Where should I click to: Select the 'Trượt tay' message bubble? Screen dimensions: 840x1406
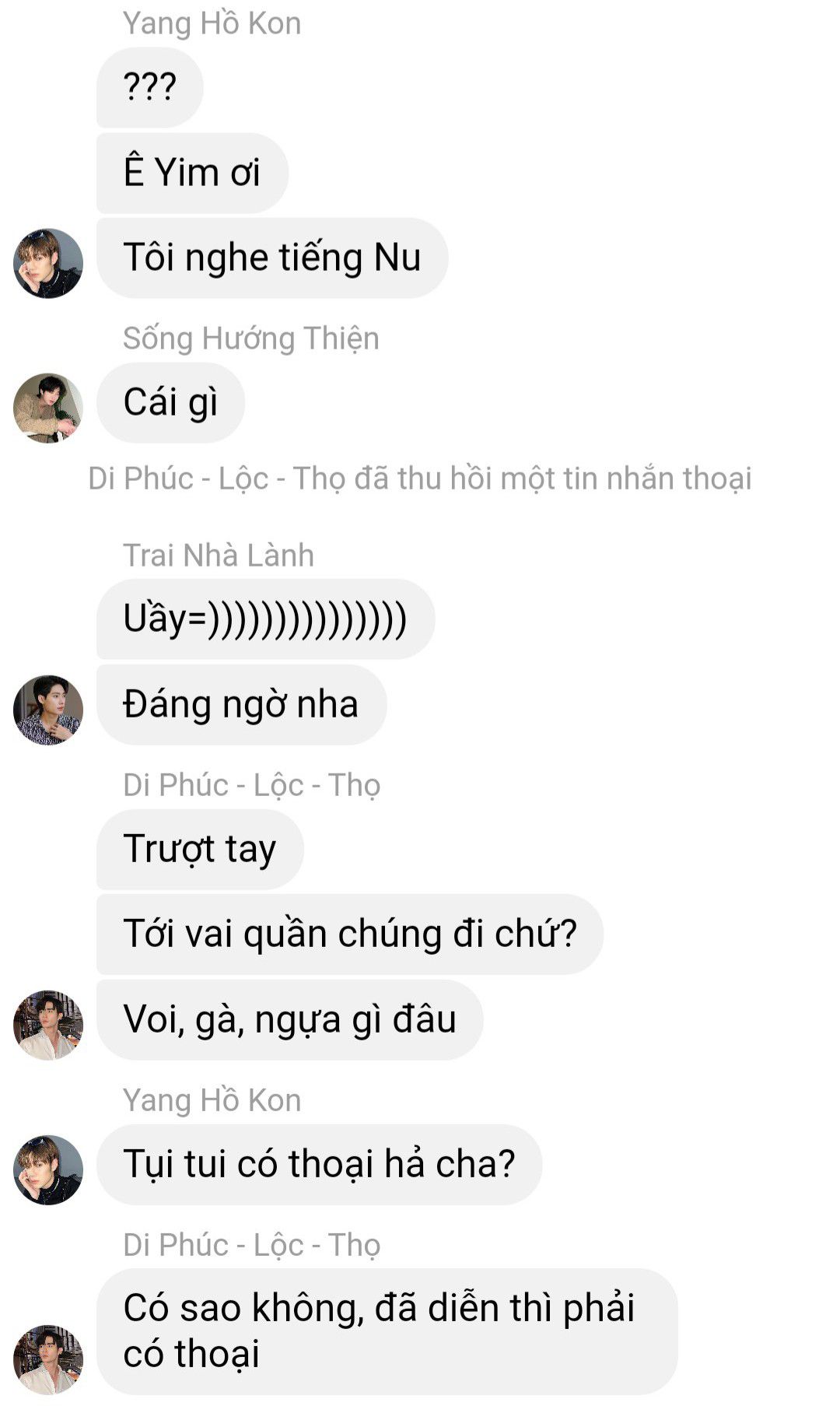click(200, 849)
